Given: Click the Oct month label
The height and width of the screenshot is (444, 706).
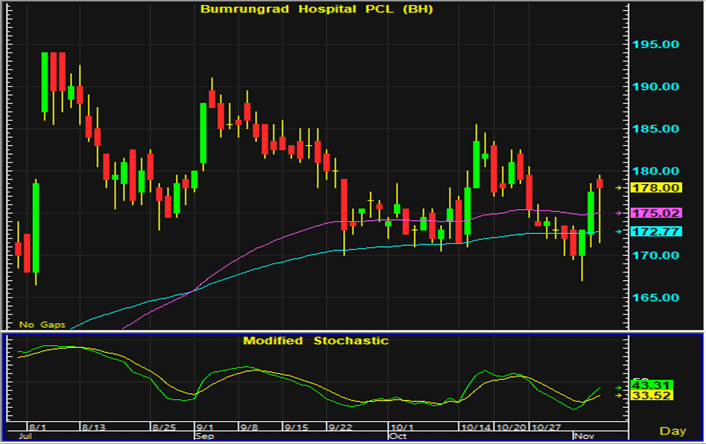Looking at the screenshot, I should [397, 437].
